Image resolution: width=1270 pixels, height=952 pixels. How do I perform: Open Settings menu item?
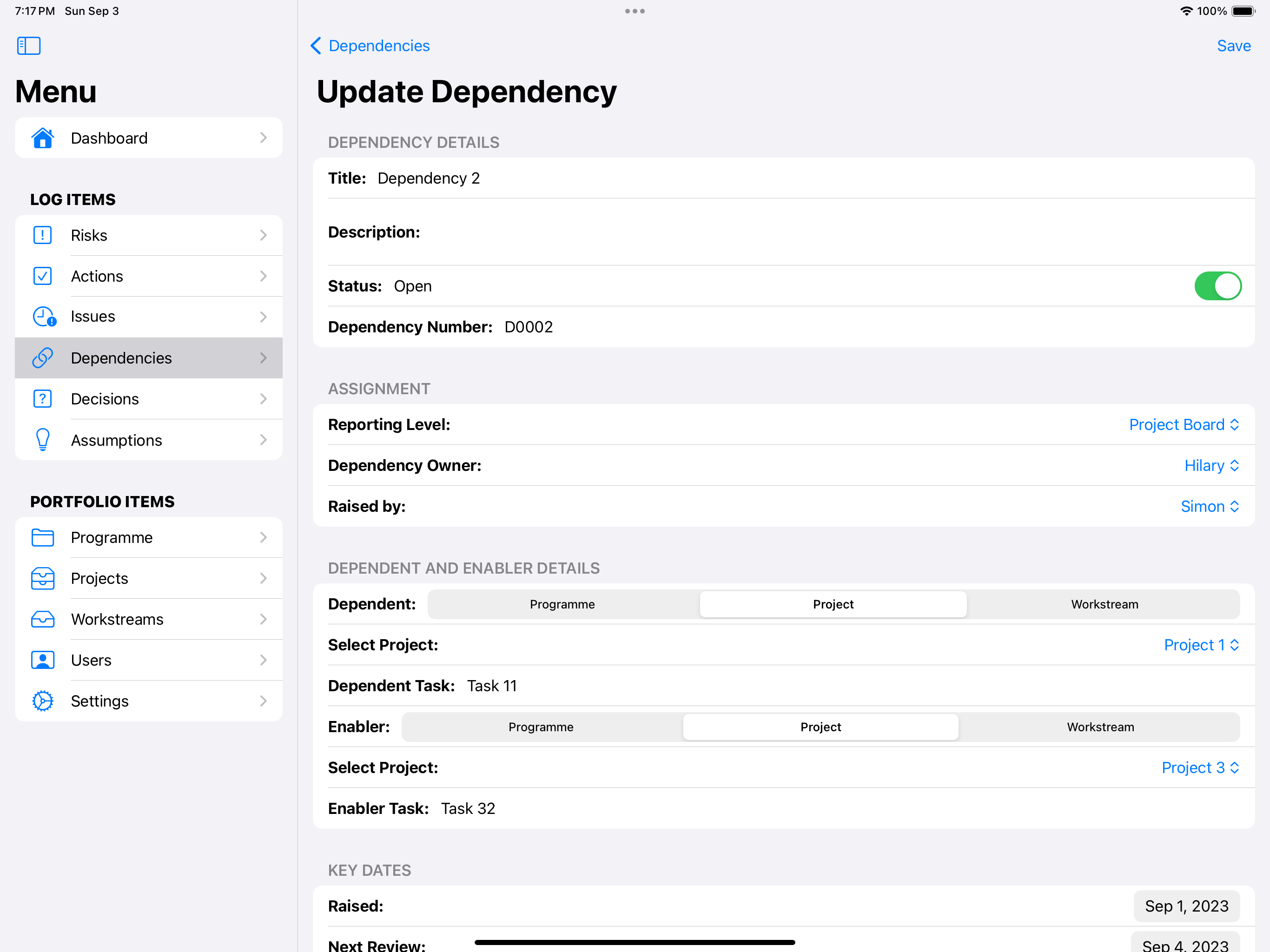149,701
